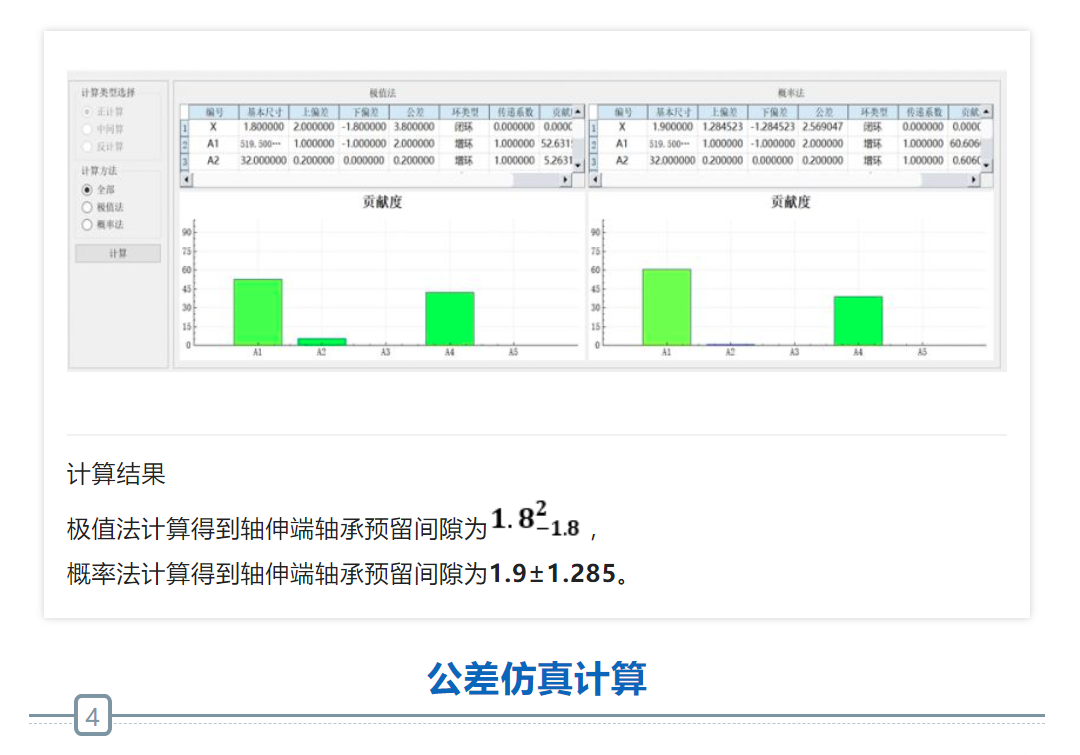The width and height of the screenshot is (1080, 755).
Task: Select row header 1 in 概率法 table
Action: tap(594, 127)
